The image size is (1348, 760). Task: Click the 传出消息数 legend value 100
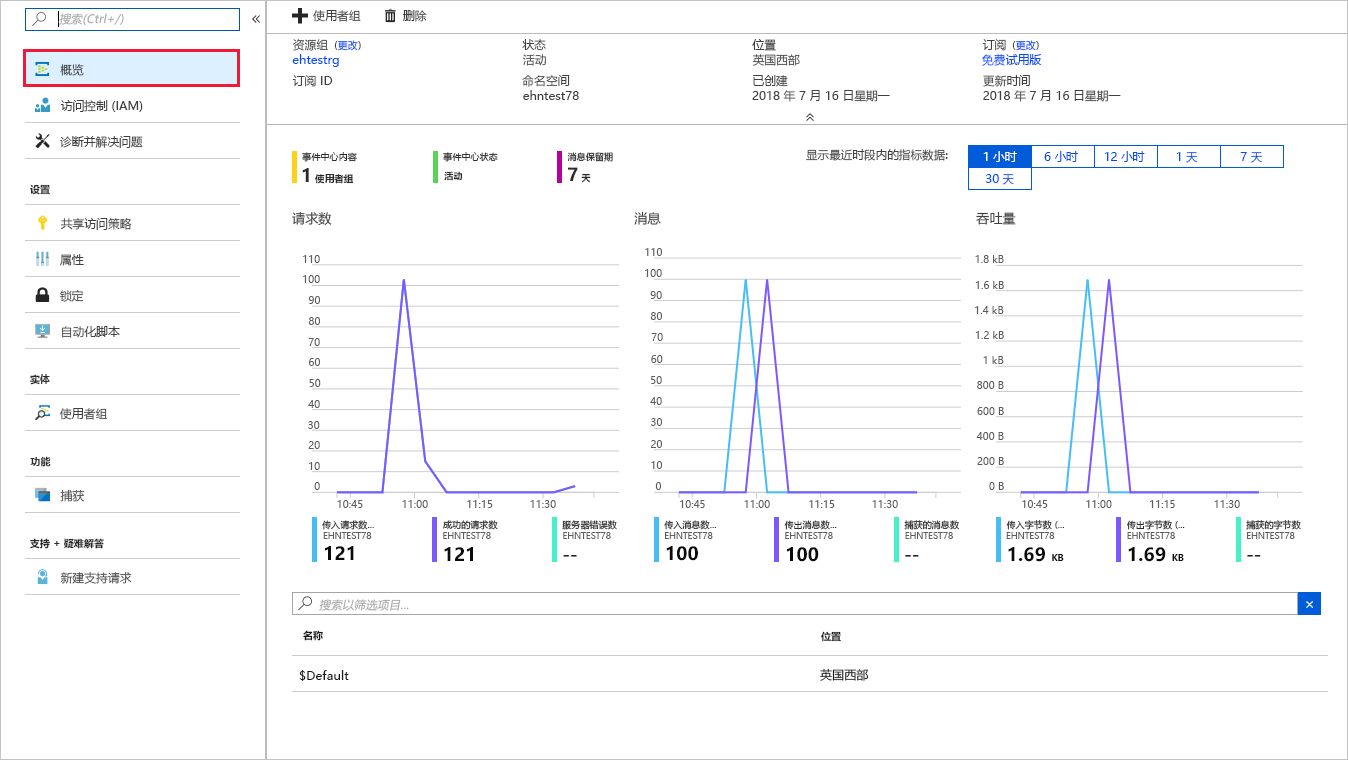tap(802, 554)
